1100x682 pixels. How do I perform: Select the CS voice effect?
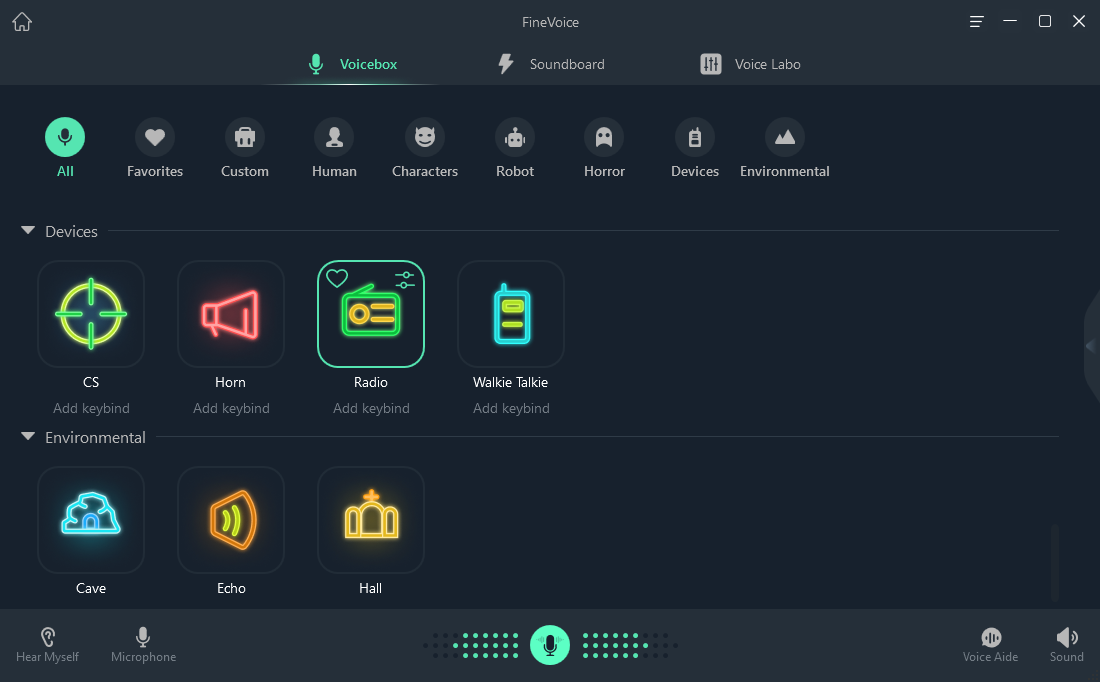pyautogui.click(x=91, y=314)
